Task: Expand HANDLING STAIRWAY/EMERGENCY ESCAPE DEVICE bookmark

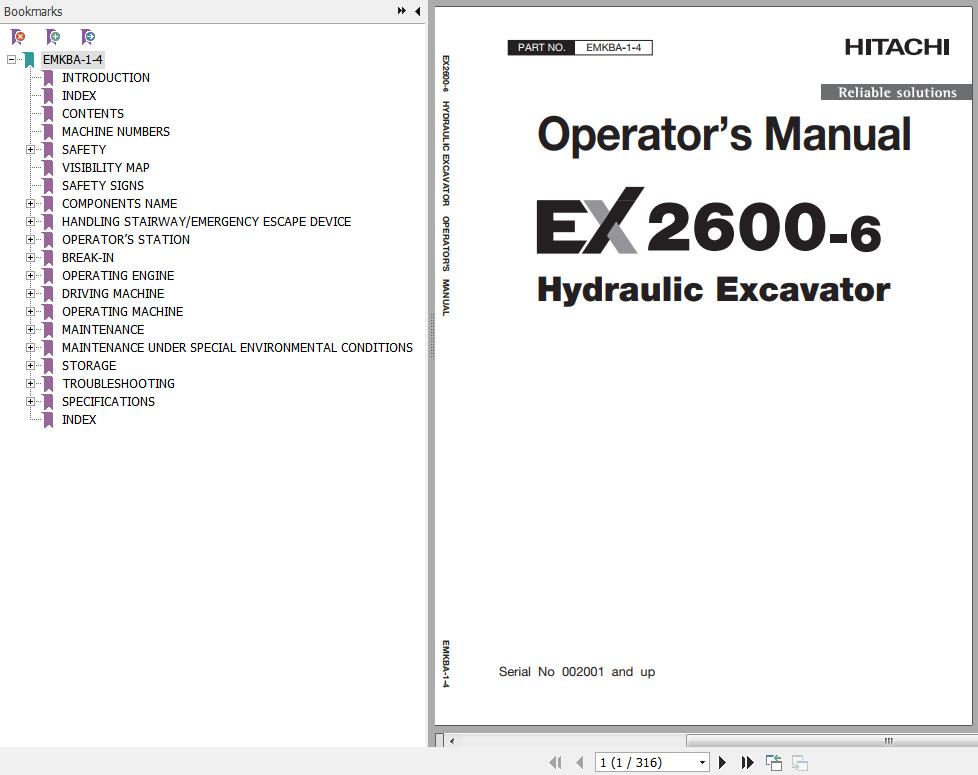Action: tap(30, 222)
